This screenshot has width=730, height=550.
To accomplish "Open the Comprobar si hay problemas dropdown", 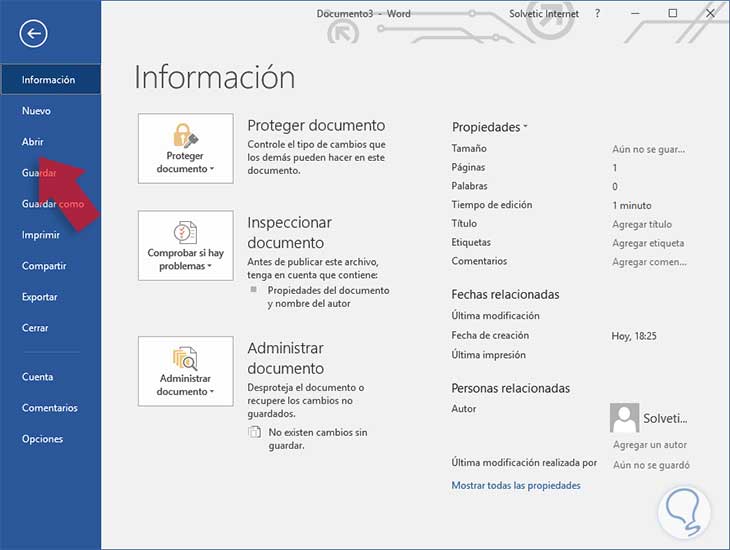I will [186, 245].
